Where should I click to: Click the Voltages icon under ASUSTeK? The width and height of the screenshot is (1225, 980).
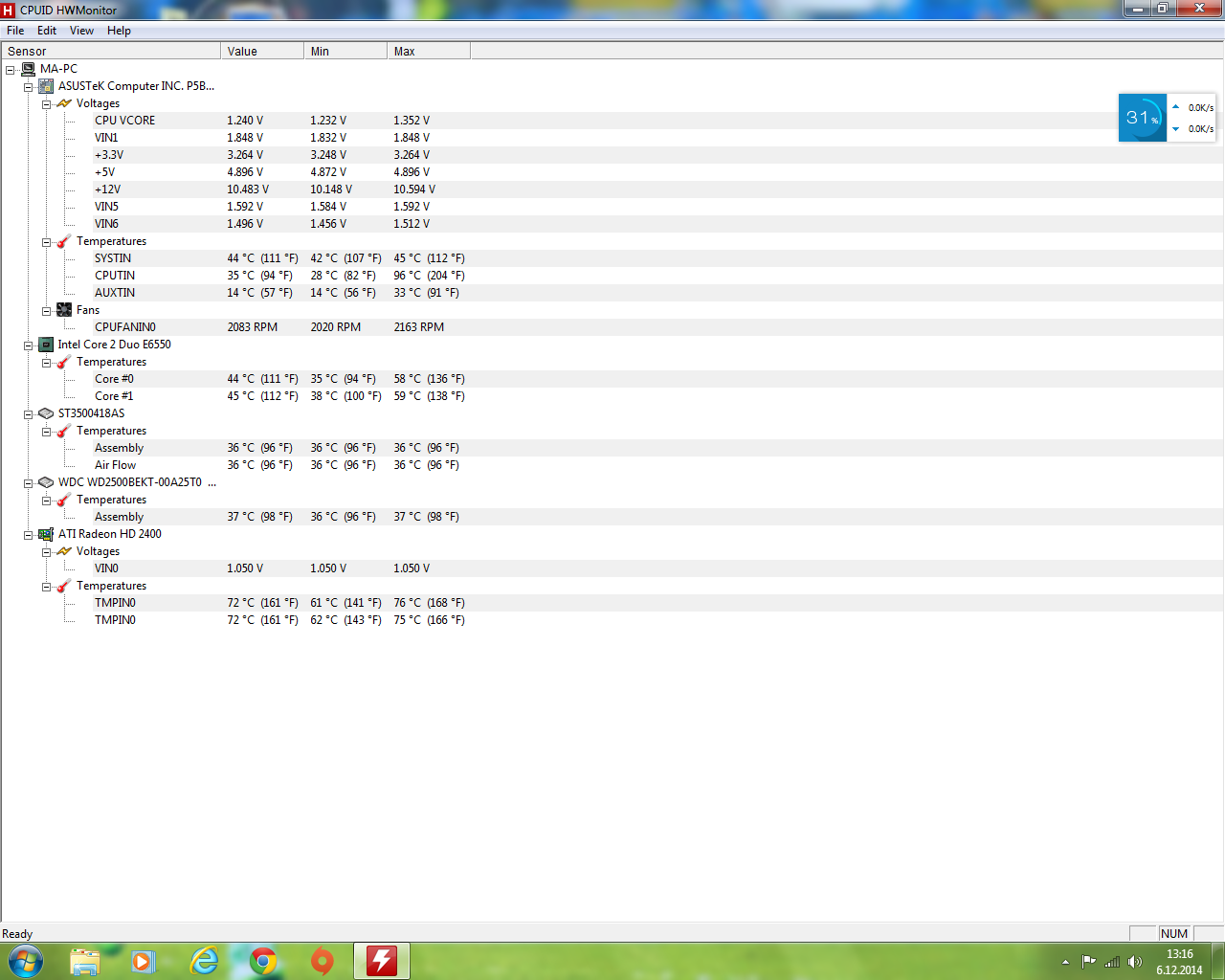64,103
